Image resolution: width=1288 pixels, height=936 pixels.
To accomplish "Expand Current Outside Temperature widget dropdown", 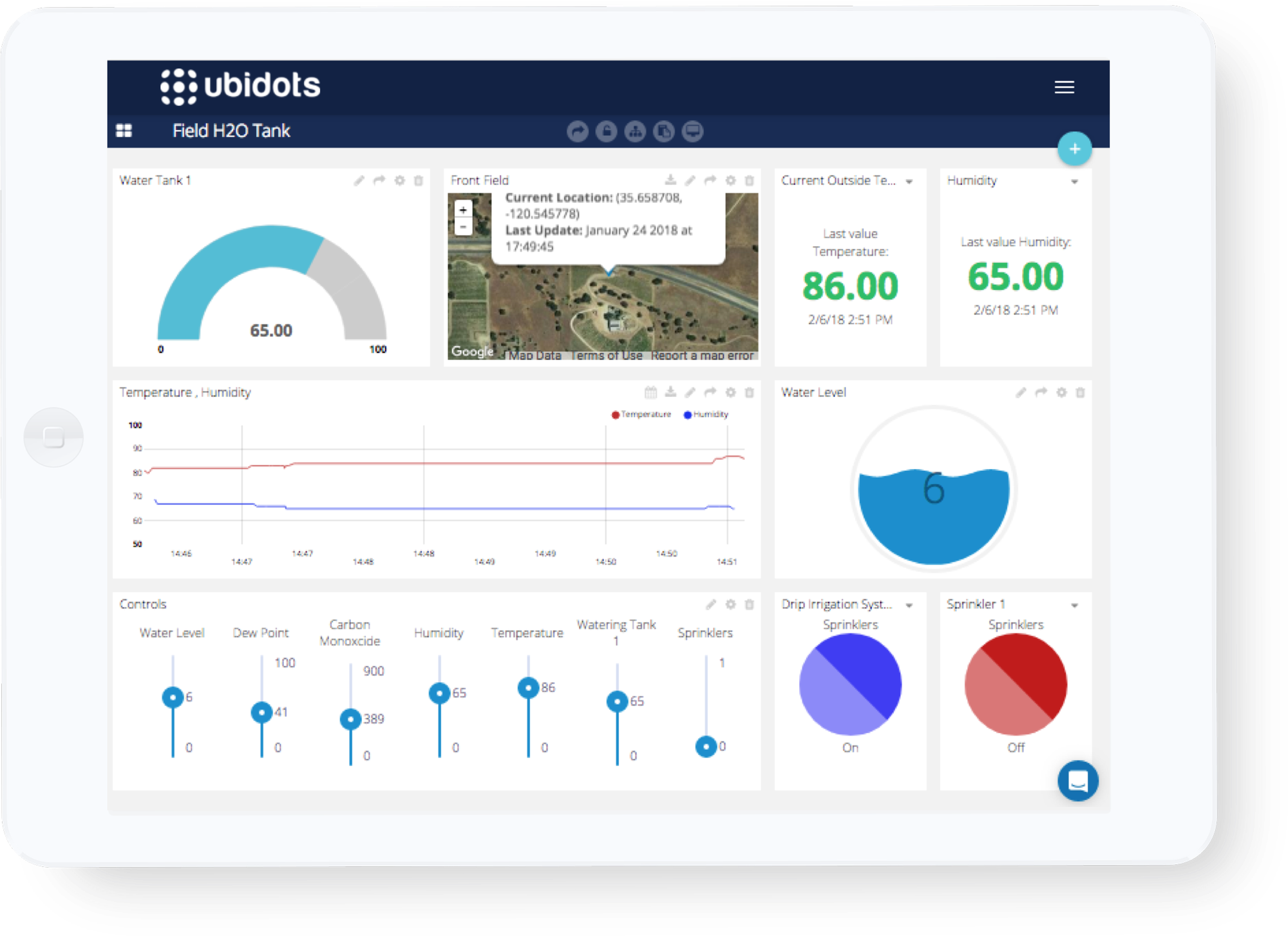I will pos(909,182).
